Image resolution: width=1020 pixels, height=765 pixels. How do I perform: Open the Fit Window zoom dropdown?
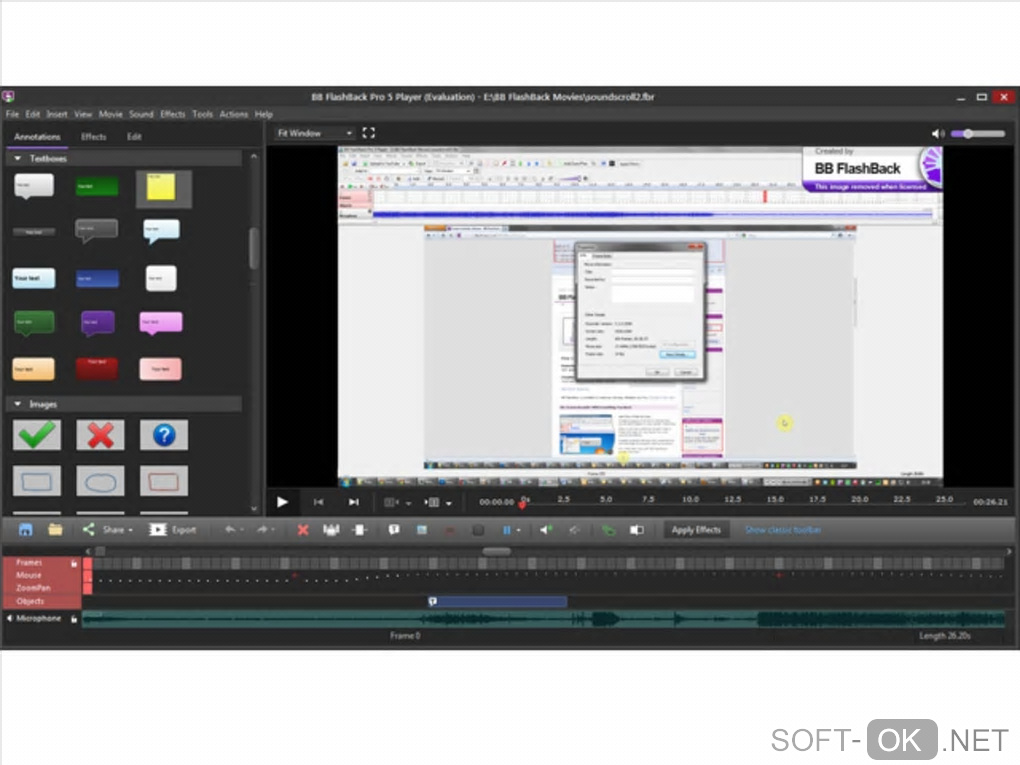314,133
